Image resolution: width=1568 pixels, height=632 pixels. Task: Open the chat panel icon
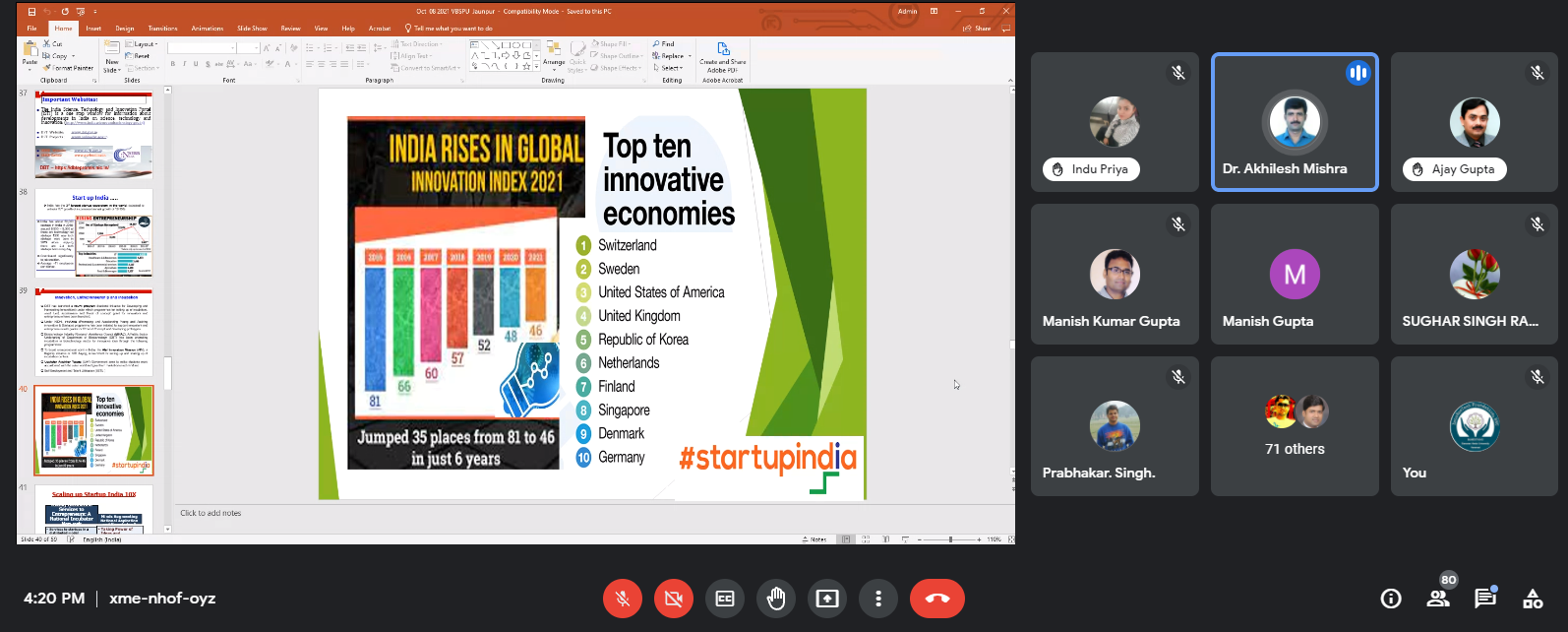1484,599
